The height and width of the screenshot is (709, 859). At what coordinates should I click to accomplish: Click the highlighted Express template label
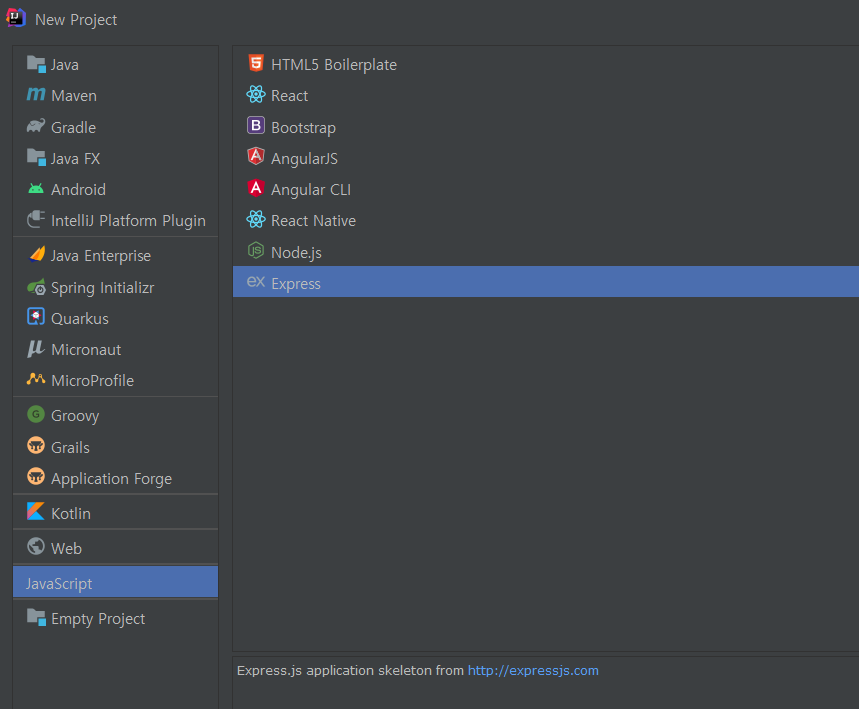pyautogui.click(x=296, y=284)
